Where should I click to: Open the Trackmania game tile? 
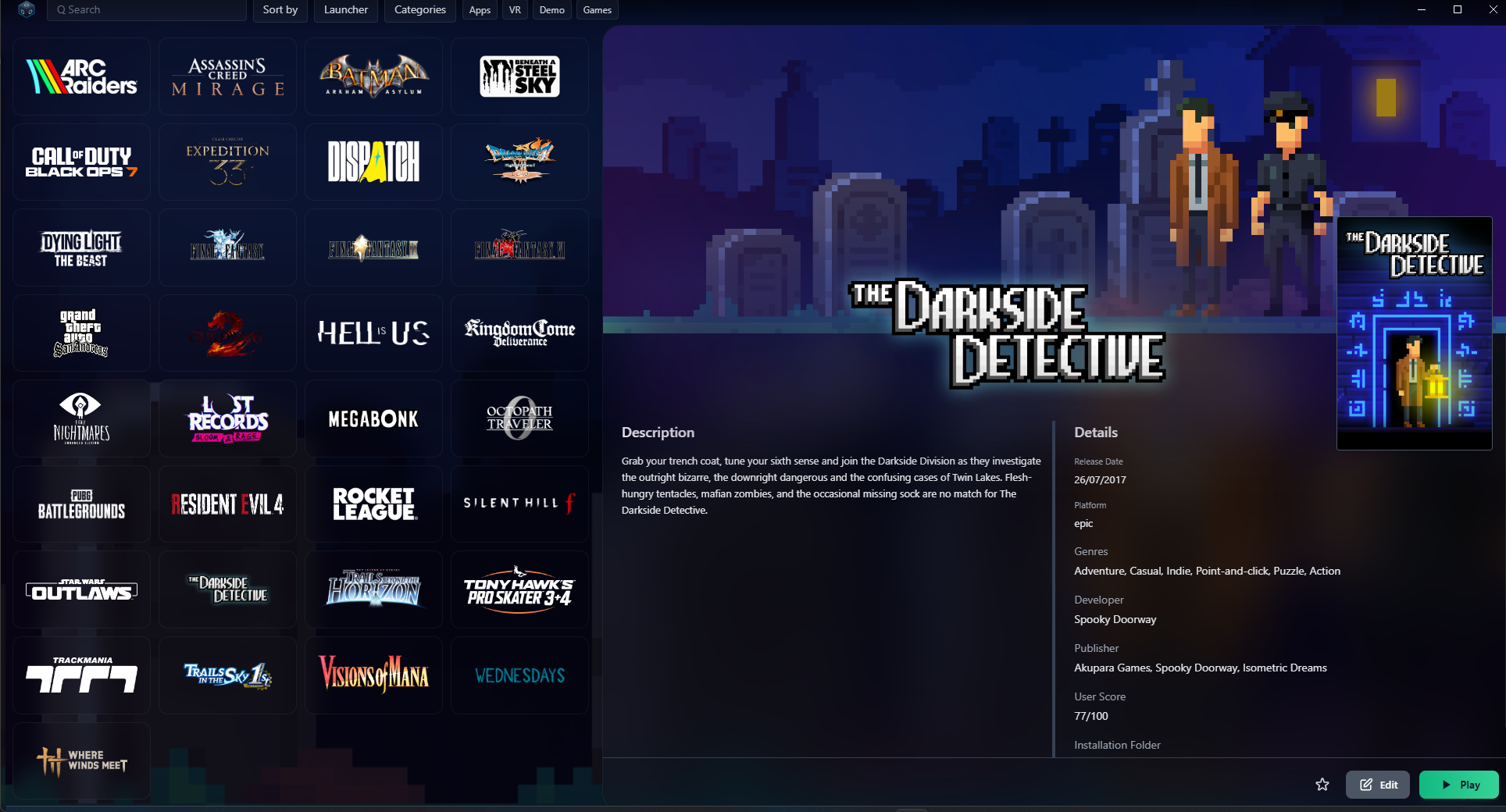click(x=82, y=675)
